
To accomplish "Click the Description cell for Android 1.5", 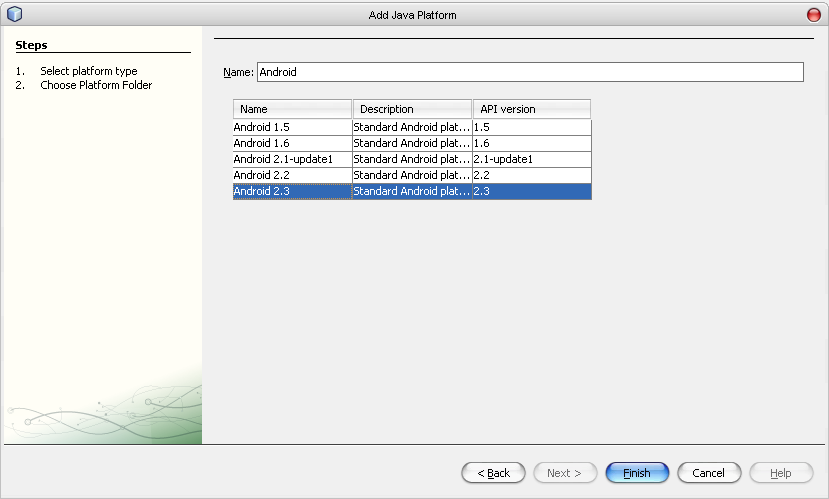I will click(412, 127).
